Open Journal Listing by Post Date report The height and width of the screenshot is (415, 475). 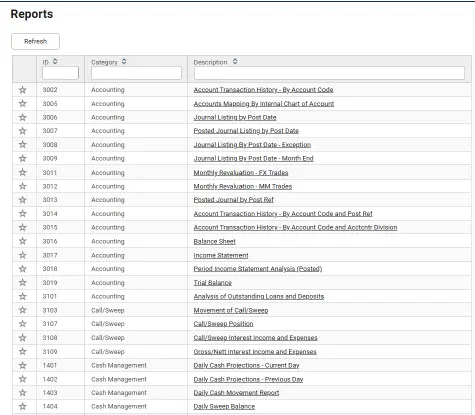coord(235,117)
